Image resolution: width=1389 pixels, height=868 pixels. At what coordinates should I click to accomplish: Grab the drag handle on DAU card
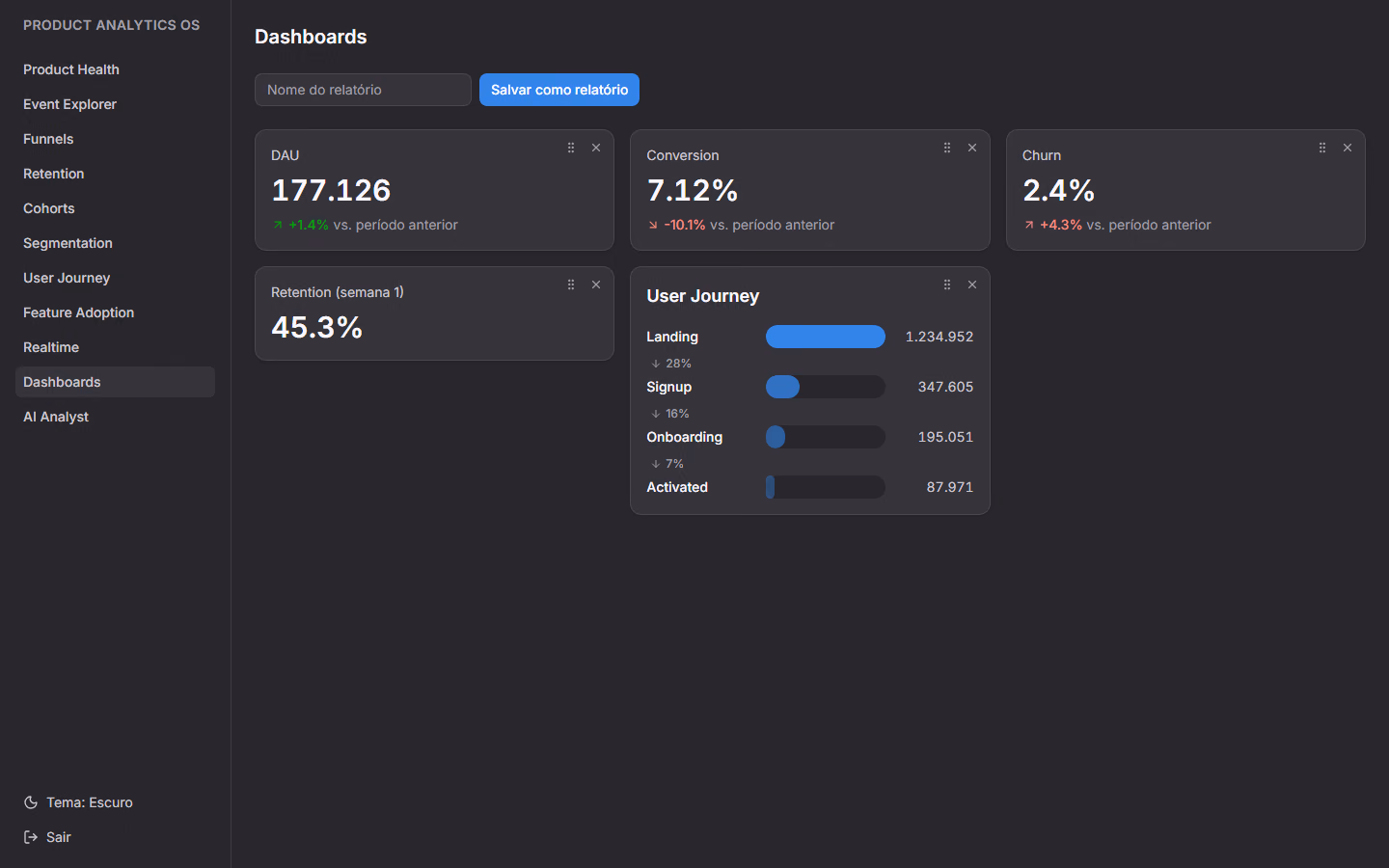point(571,148)
